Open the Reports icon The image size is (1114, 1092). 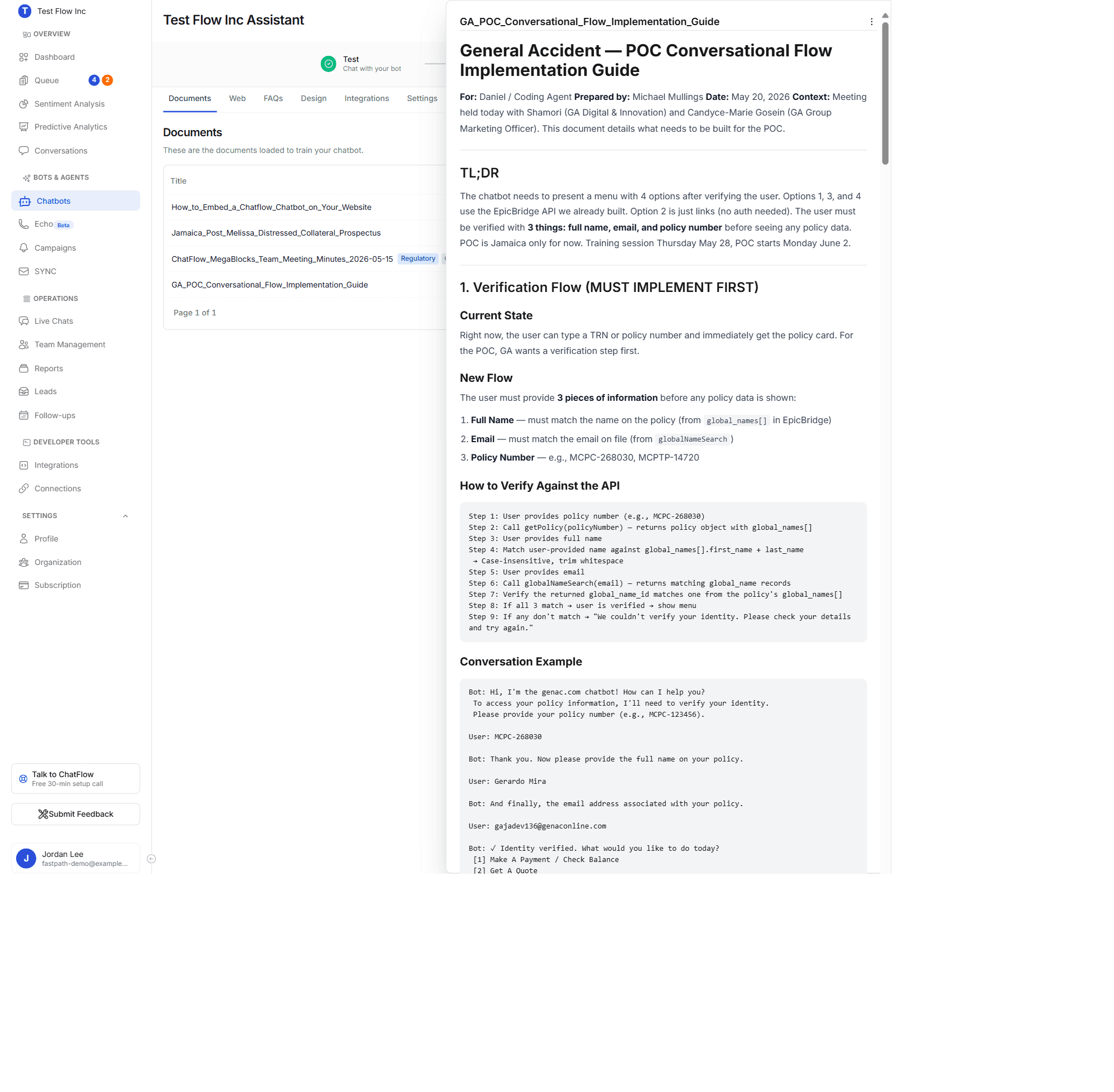23,368
